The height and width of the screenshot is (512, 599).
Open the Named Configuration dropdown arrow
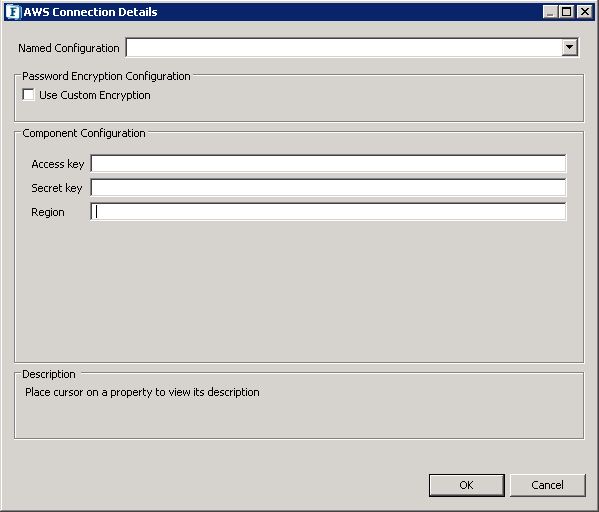[x=569, y=48]
